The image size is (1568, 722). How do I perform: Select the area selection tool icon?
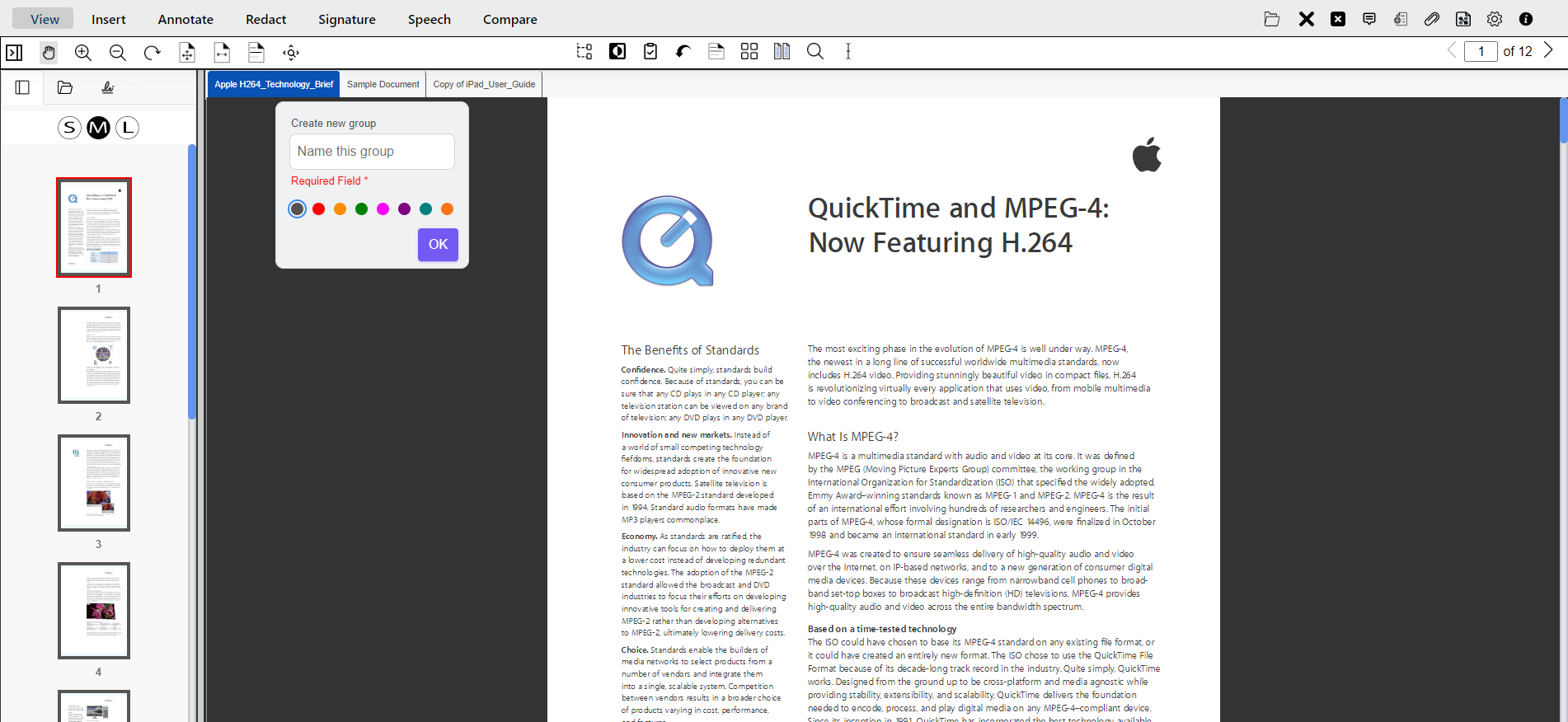coord(584,51)
